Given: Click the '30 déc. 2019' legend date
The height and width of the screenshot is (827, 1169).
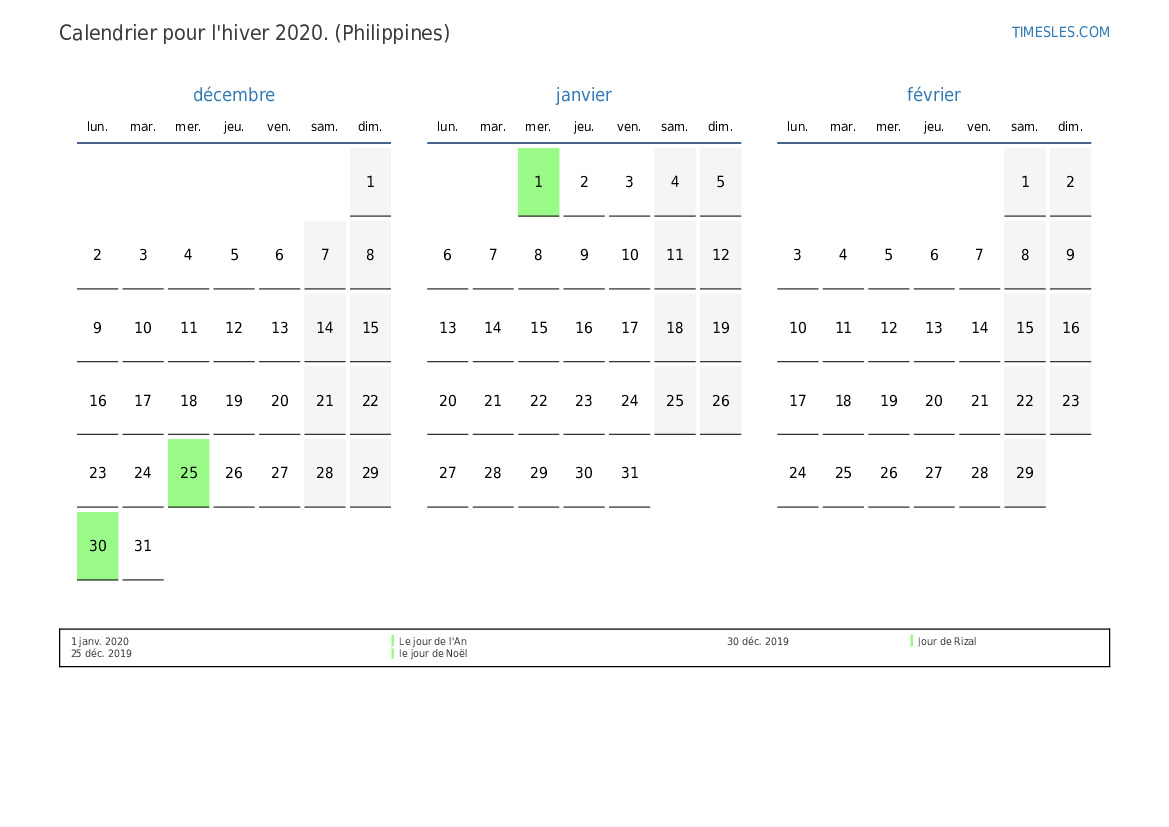Looking at the screenshot, I should (757, 642).
